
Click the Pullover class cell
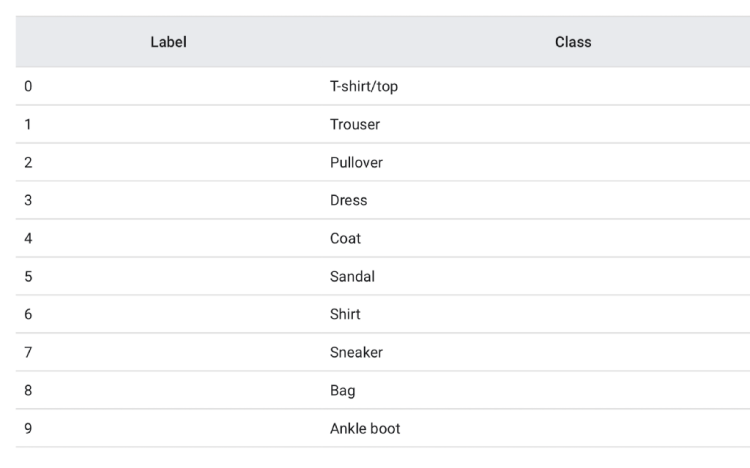click(356, 162)
